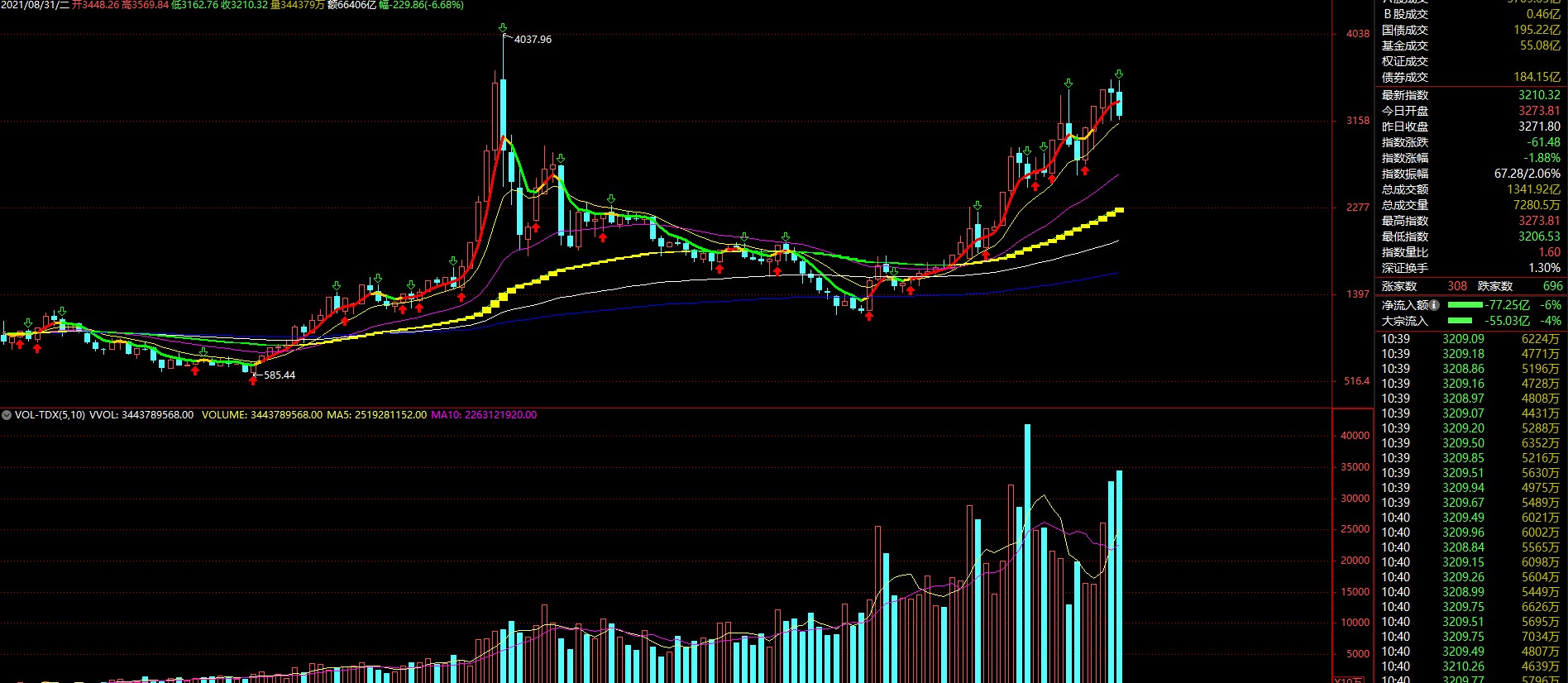Click info icon beside 净流入额
This screenshot has width=1568, height=683.
[x=1435, y=305]
